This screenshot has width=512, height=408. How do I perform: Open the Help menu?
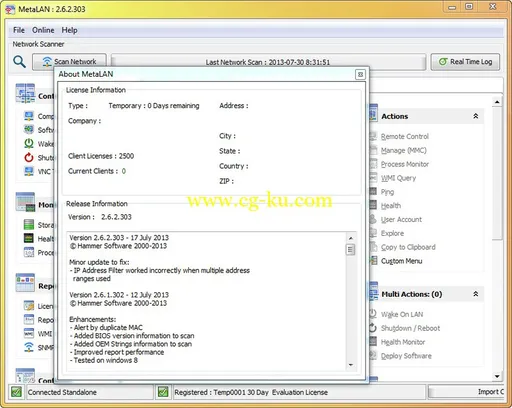69,30
